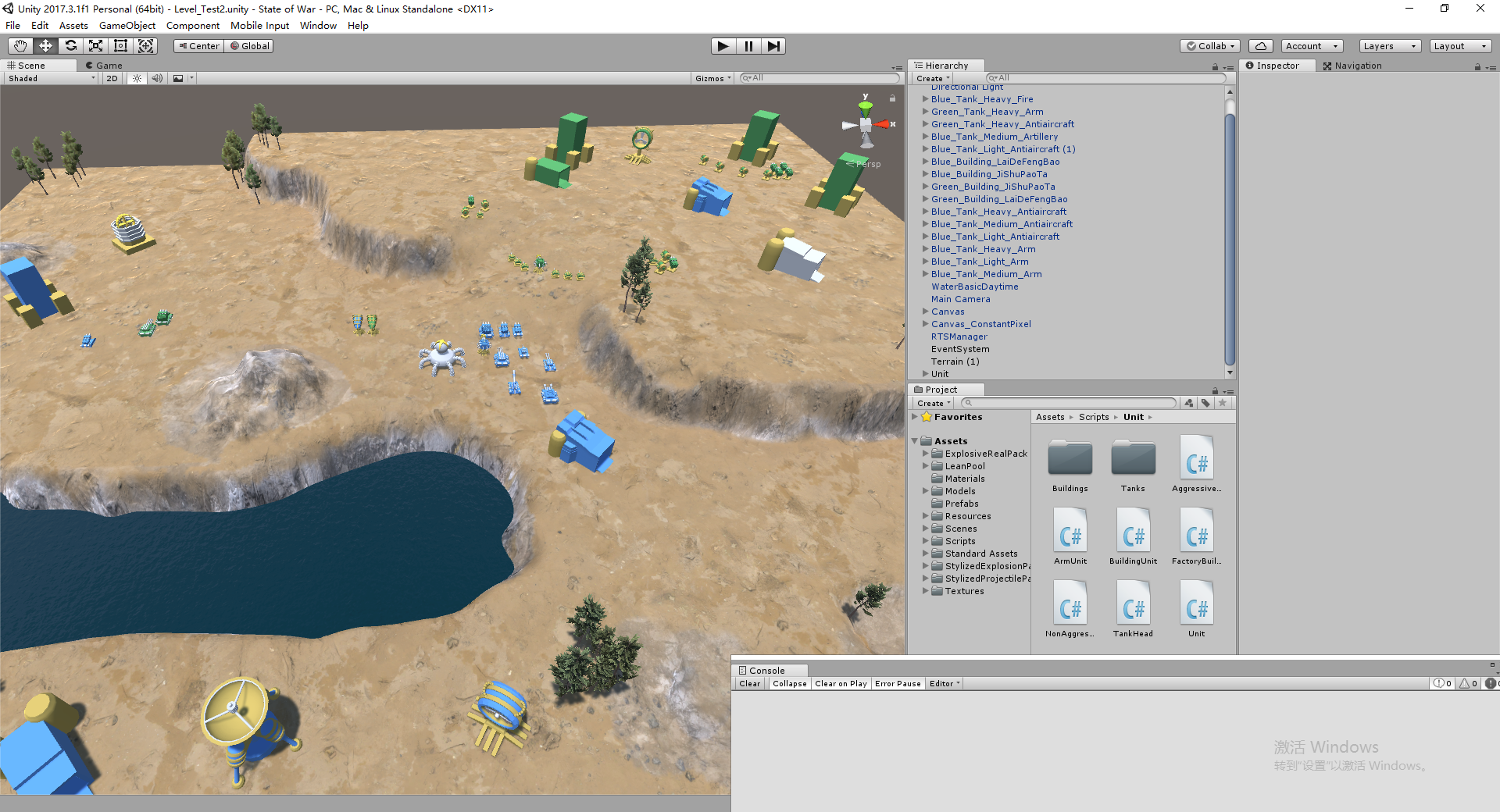
Task: Click Assets in Project breadcrumb
Action: [1050, 417]
